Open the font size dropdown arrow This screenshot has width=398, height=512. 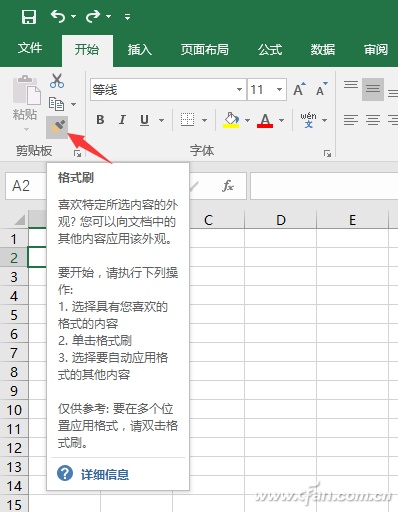[x=280, y=90]
